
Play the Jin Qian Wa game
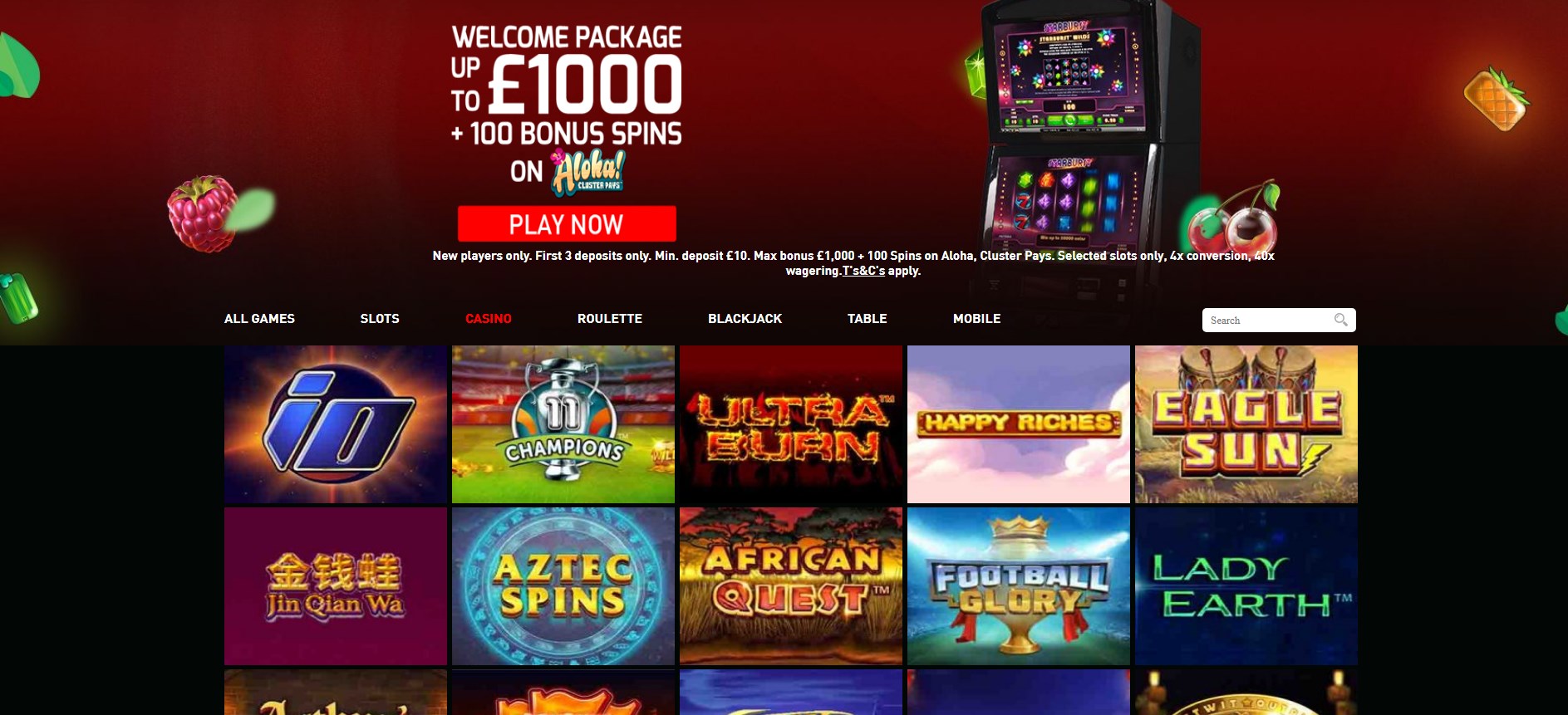336,586
